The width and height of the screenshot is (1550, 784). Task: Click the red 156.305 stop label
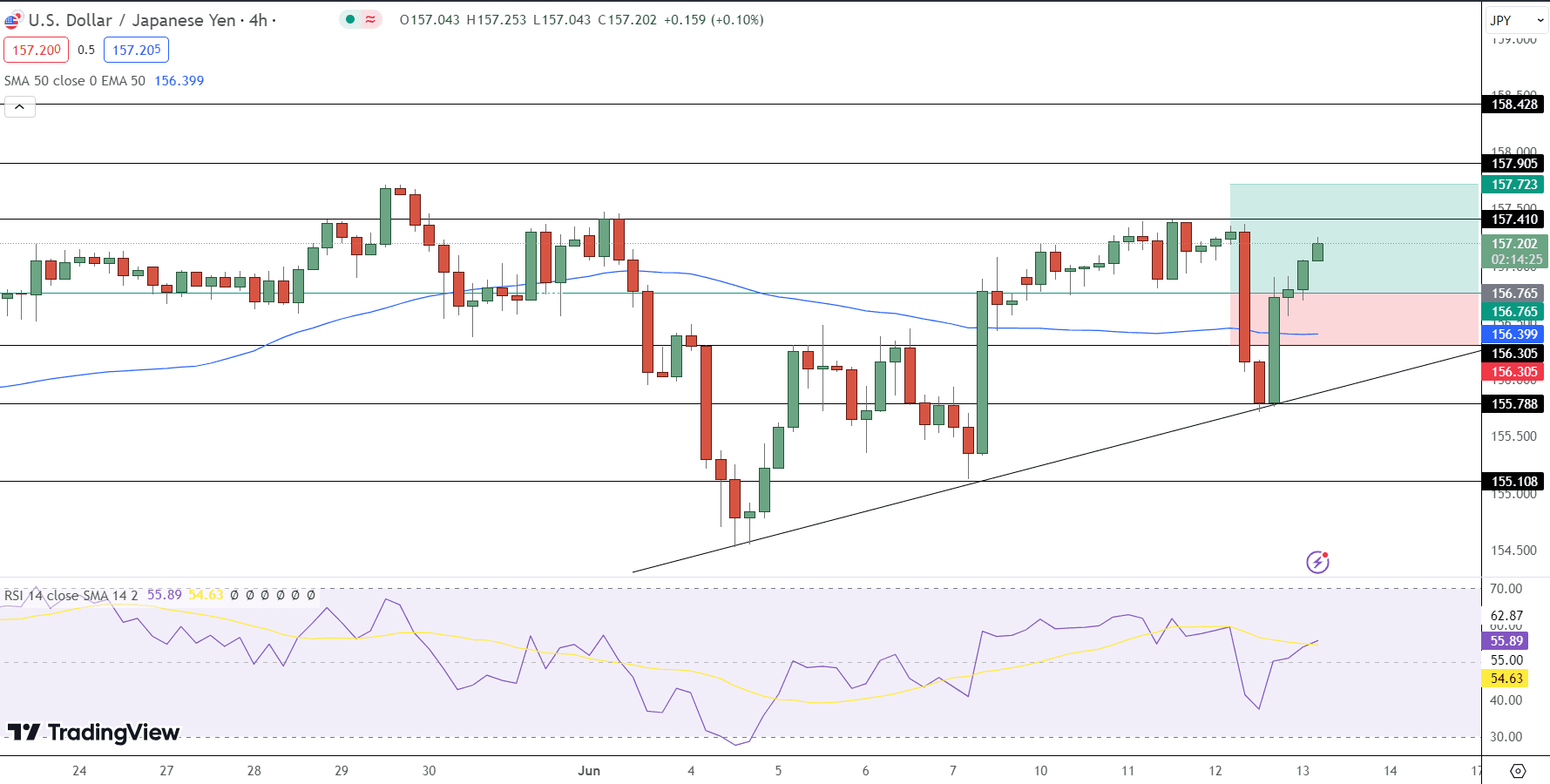[x=1514, y=372]
